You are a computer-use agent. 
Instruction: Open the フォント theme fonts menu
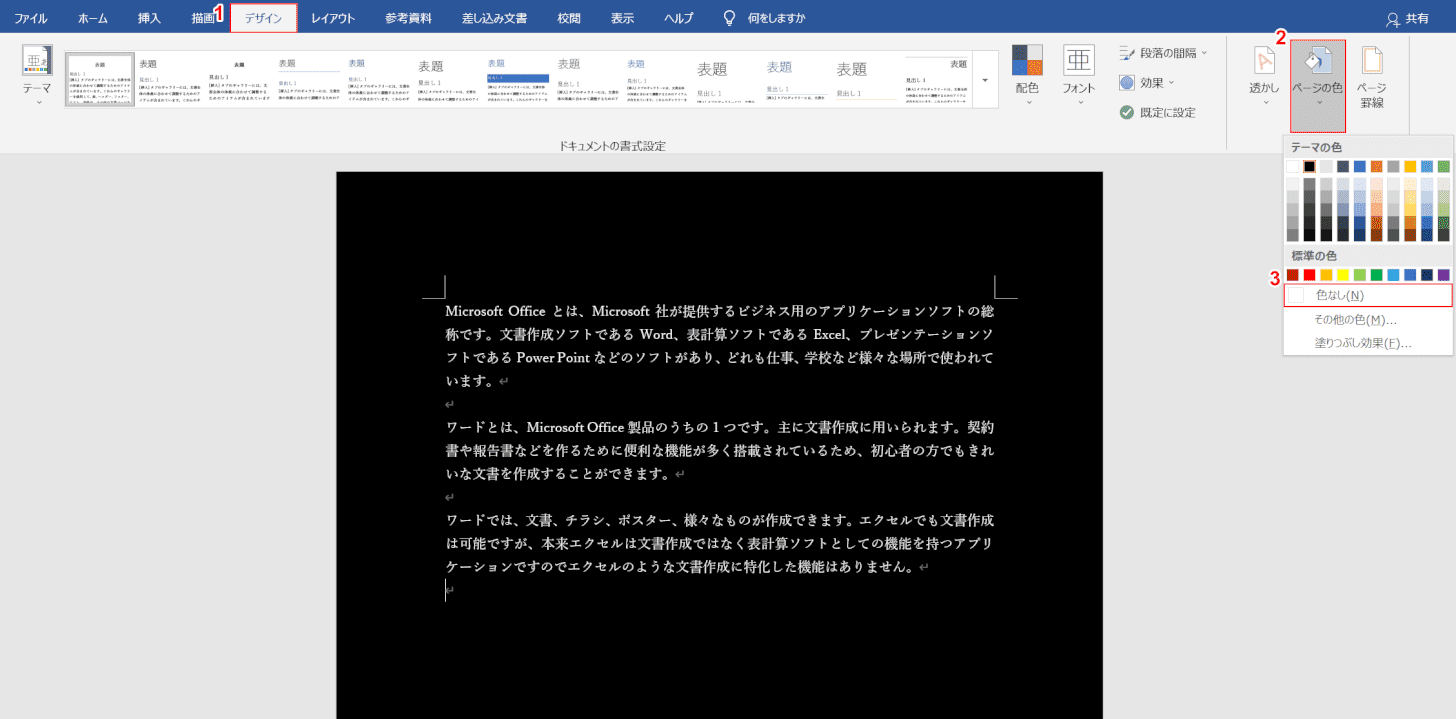[x=1079, y=76]
